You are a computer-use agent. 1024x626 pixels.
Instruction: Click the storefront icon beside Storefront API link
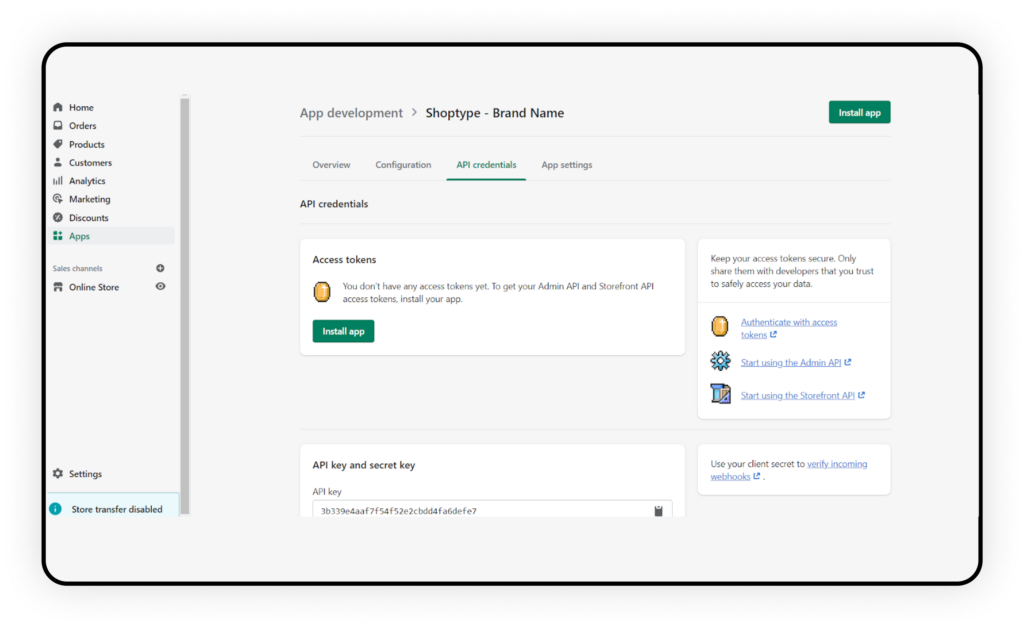pos(720,394)
